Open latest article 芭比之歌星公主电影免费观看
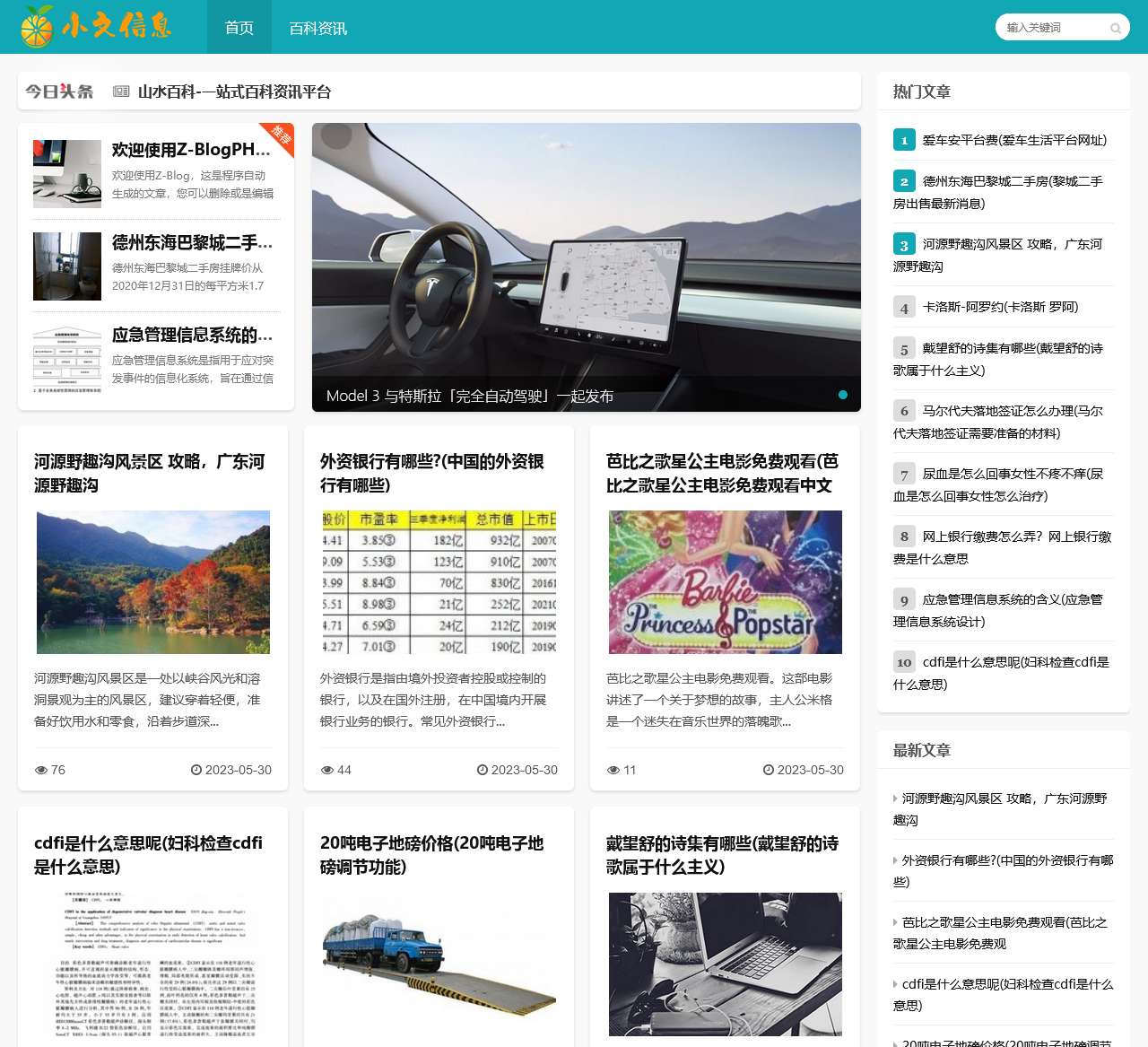 click(1000, 933)
